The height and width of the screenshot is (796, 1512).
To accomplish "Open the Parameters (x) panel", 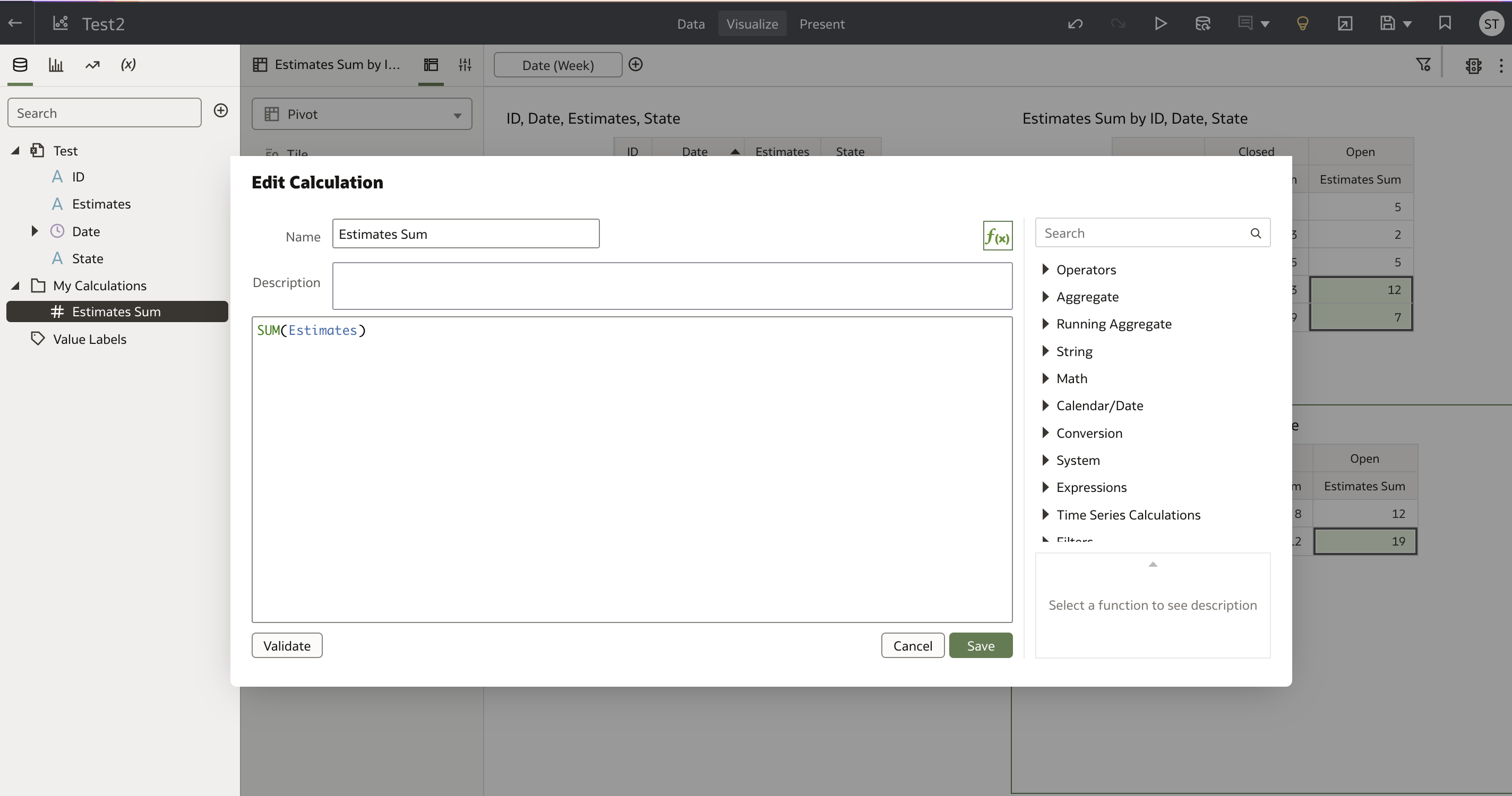I will (128, 65).
